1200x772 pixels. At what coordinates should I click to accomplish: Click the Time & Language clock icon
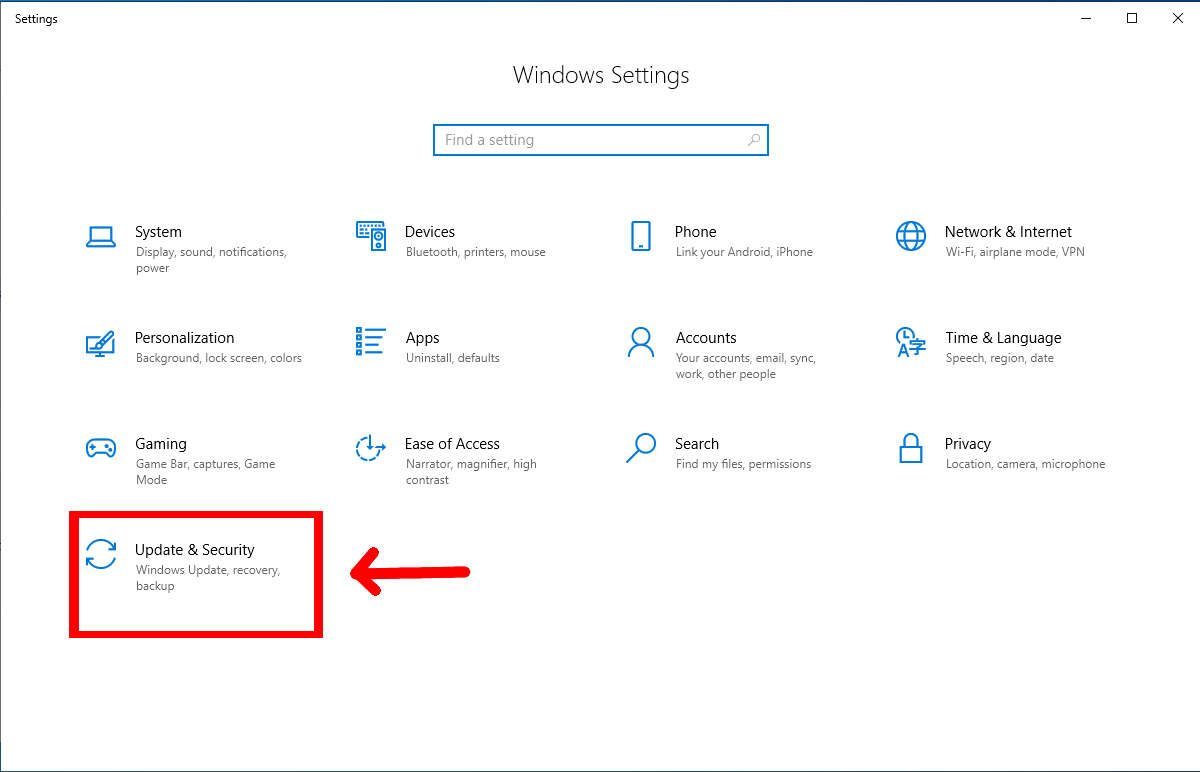pos(911,342)
